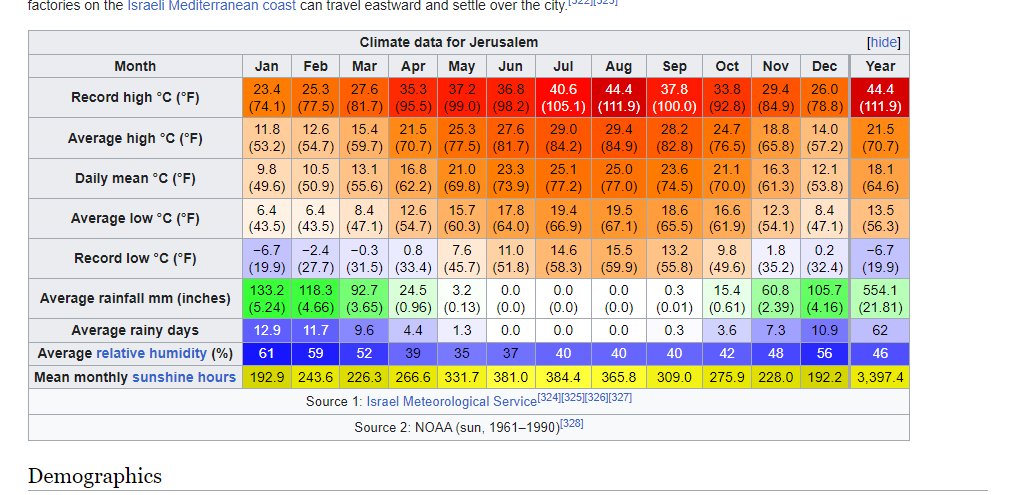Click the Jan column header
Image resolution: width=1013 pixels, height=495 pixels.
(266, 66)
